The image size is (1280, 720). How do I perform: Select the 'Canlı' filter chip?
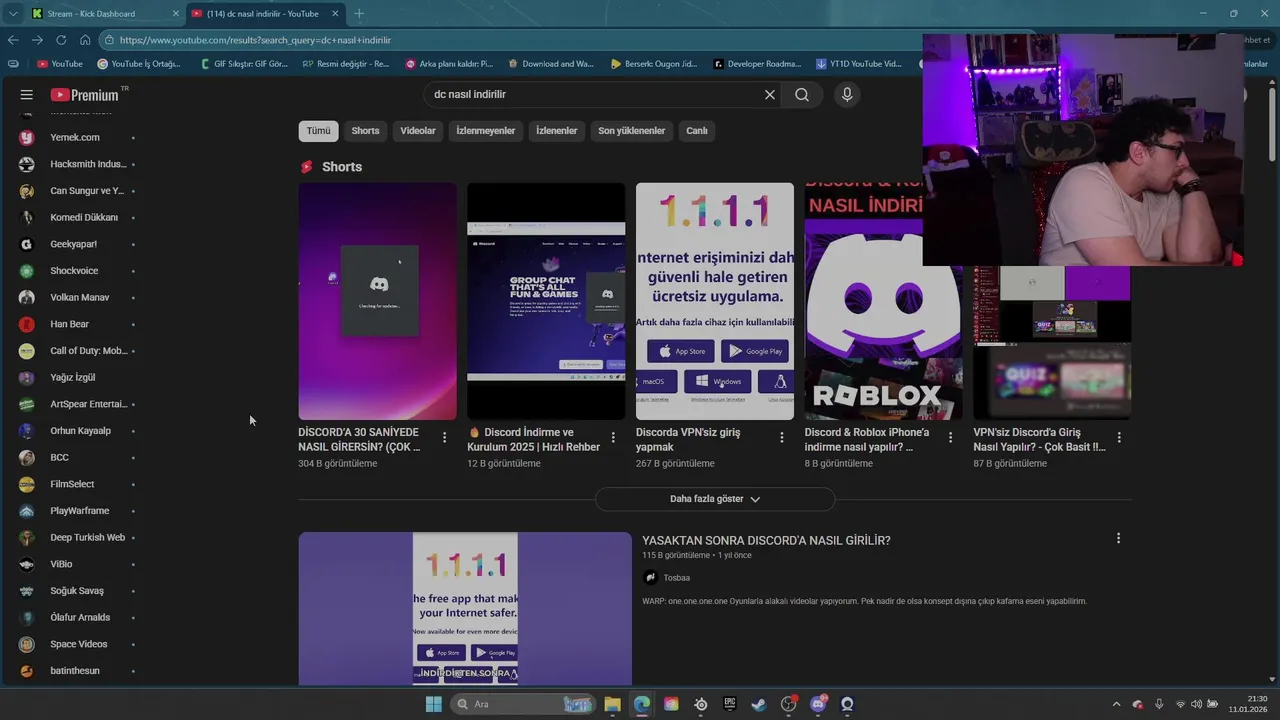(697, 131)
